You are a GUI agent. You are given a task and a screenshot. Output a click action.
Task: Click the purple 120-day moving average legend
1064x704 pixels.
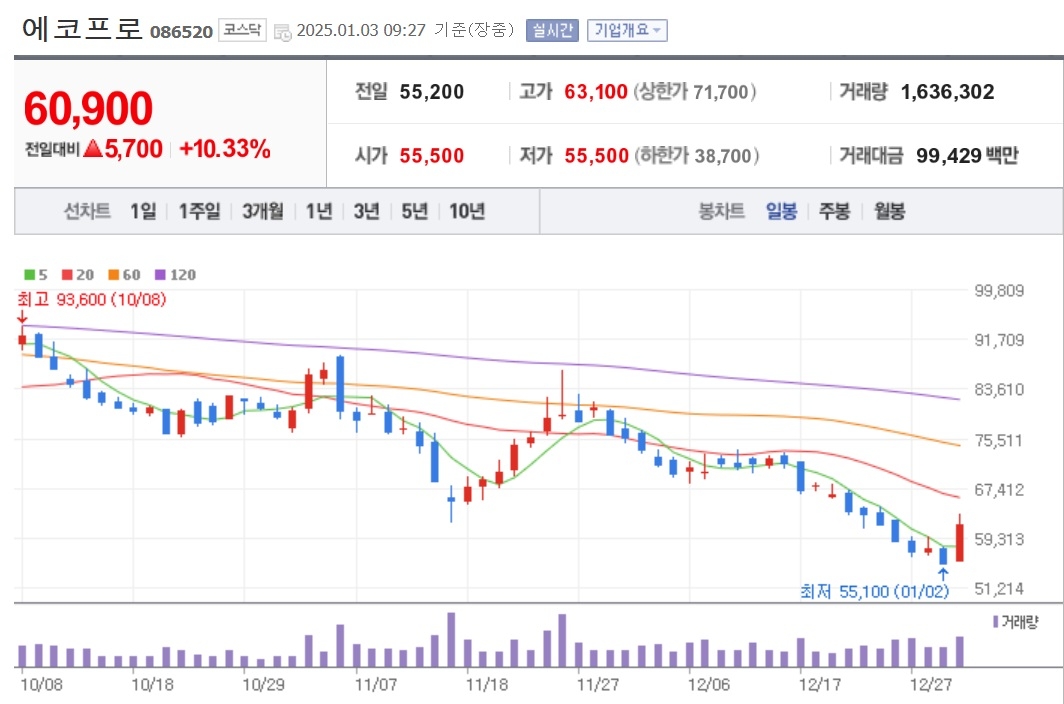tap(175, 275)
